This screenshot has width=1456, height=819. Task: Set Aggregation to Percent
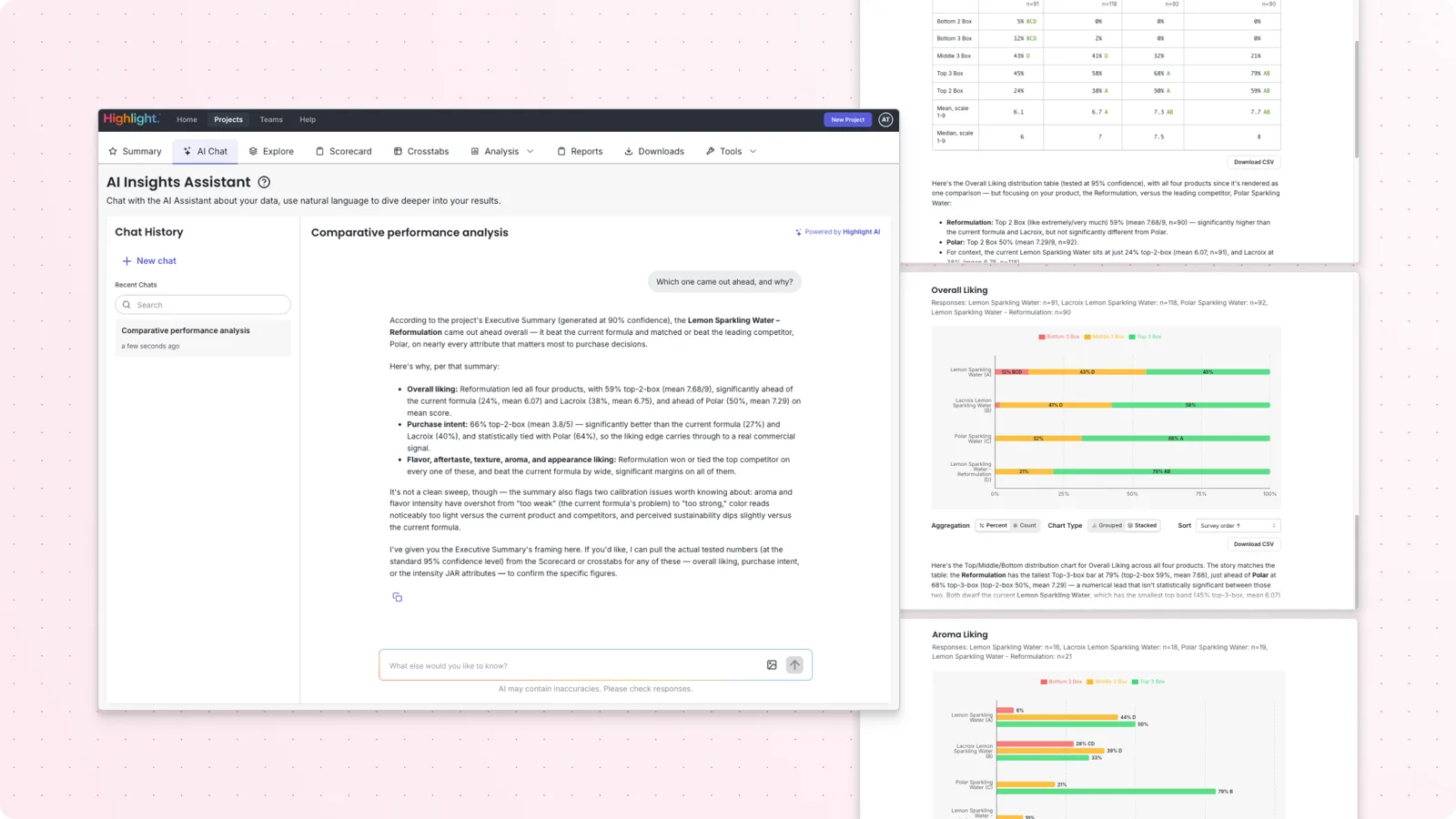993,525
